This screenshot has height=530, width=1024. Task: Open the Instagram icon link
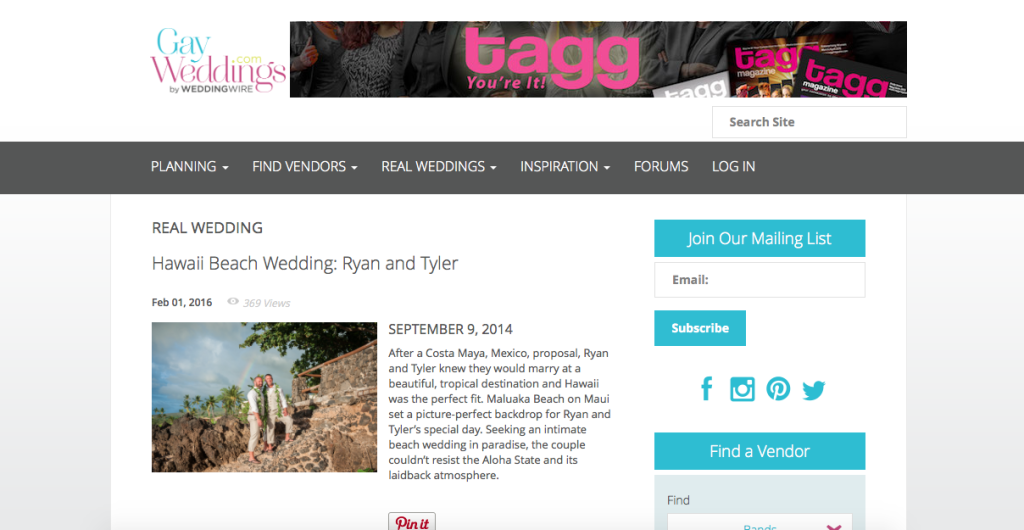click(742, 389)
